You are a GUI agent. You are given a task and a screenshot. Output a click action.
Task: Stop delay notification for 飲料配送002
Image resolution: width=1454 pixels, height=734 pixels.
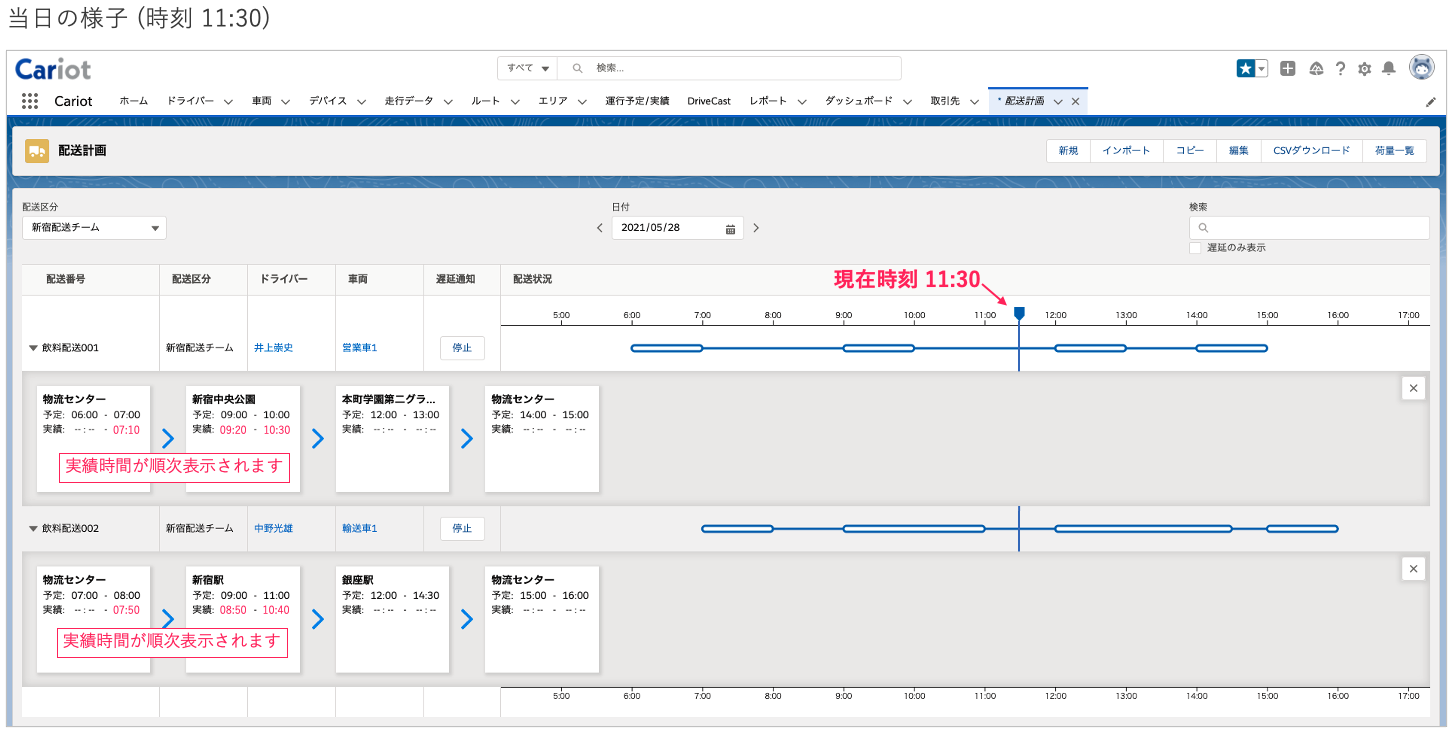click(x=462, y=528)
